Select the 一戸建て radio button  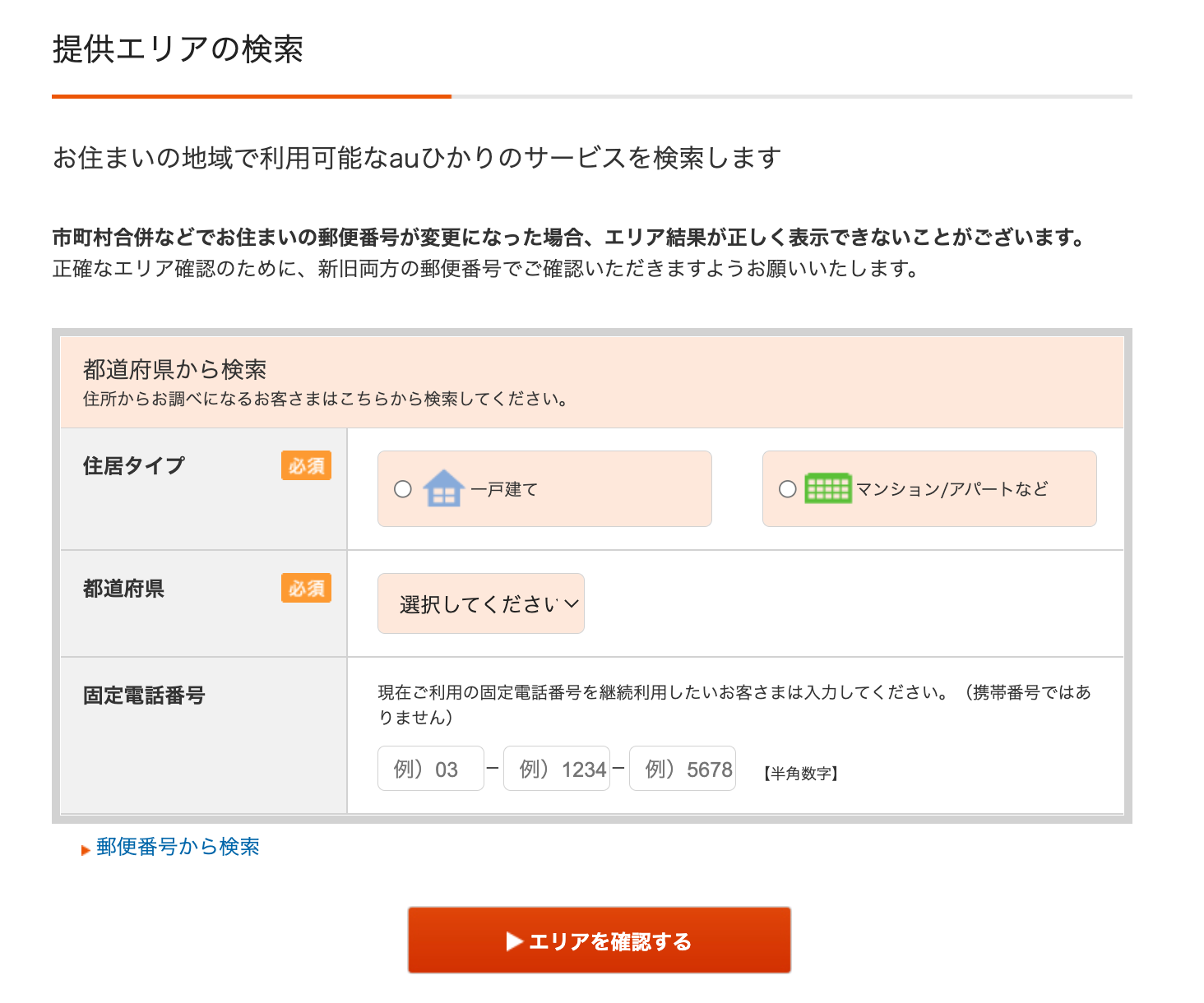(402, 488)
